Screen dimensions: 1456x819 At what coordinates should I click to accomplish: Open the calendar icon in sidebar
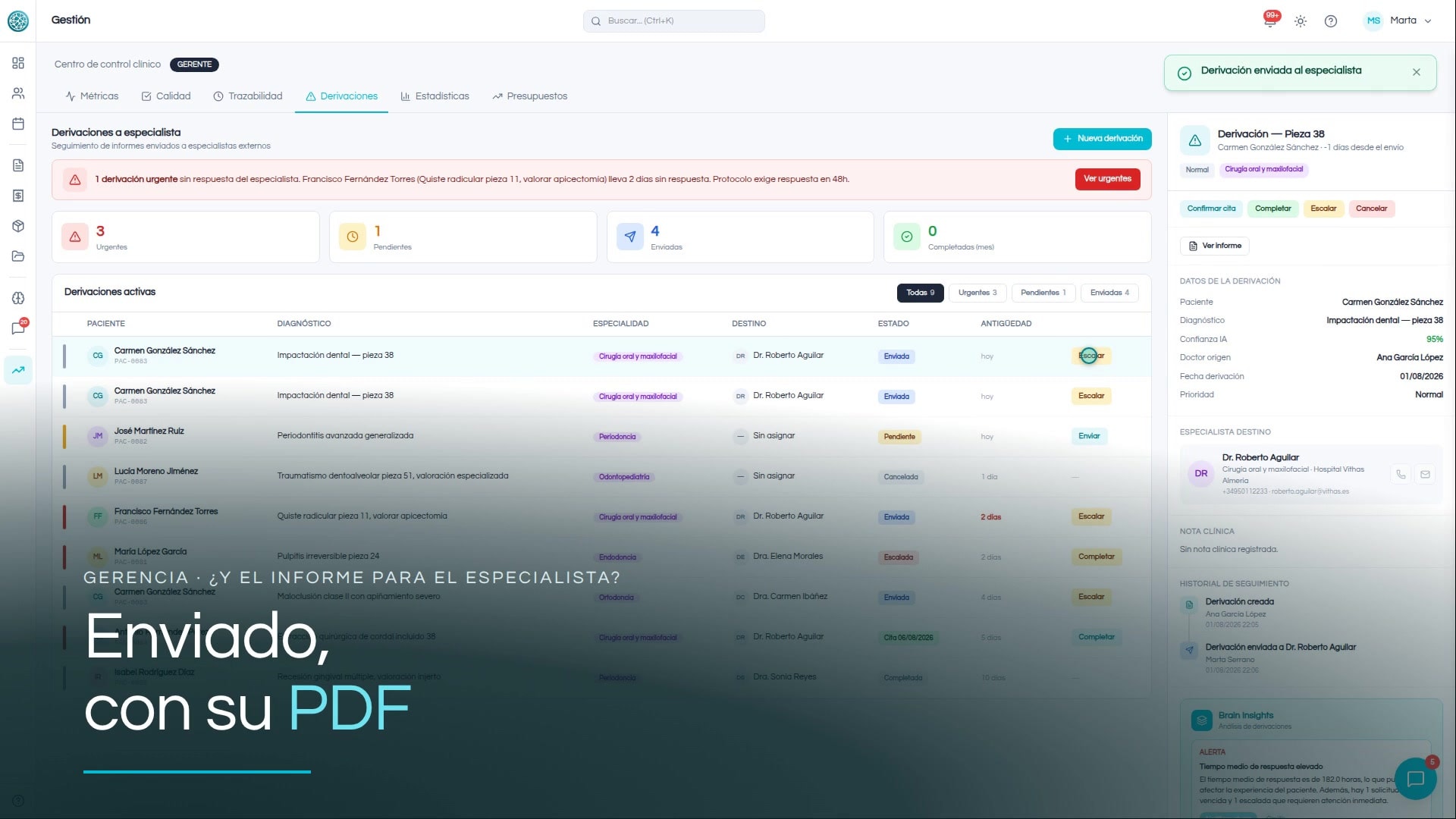tap(18, 124)
